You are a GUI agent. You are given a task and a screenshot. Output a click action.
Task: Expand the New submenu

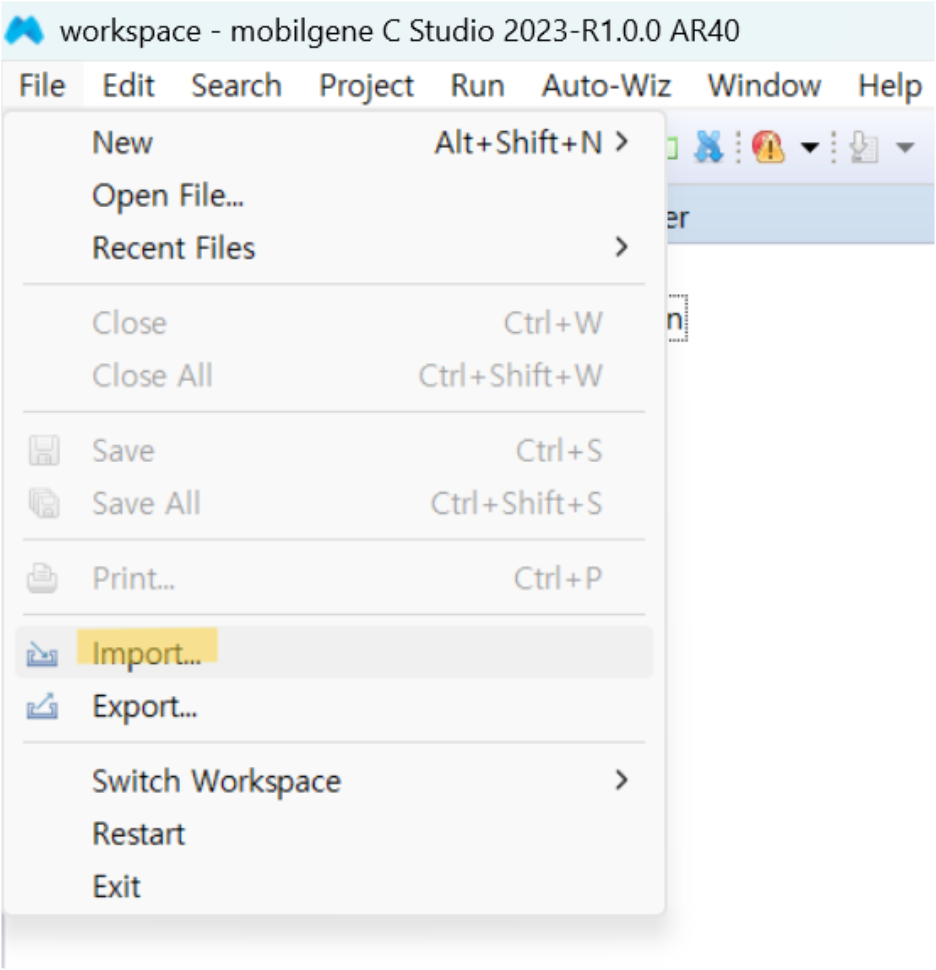tap(334, 142)
